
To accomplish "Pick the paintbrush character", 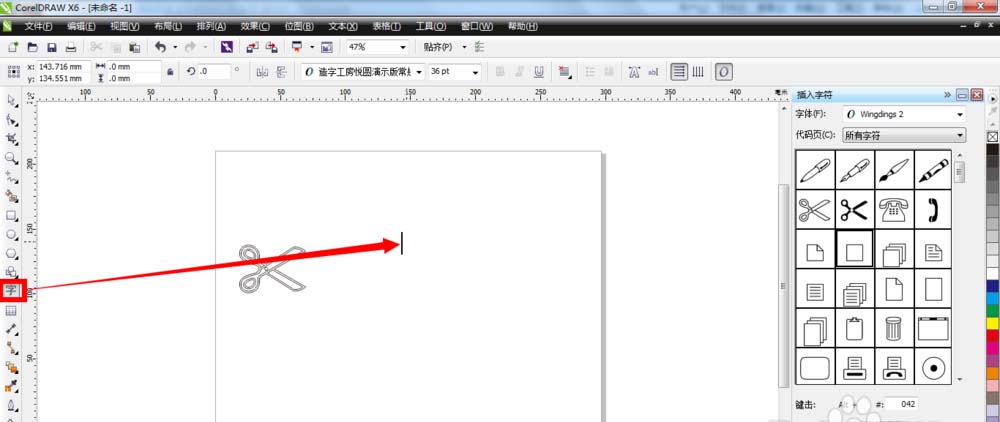I will tap(894, 170).
